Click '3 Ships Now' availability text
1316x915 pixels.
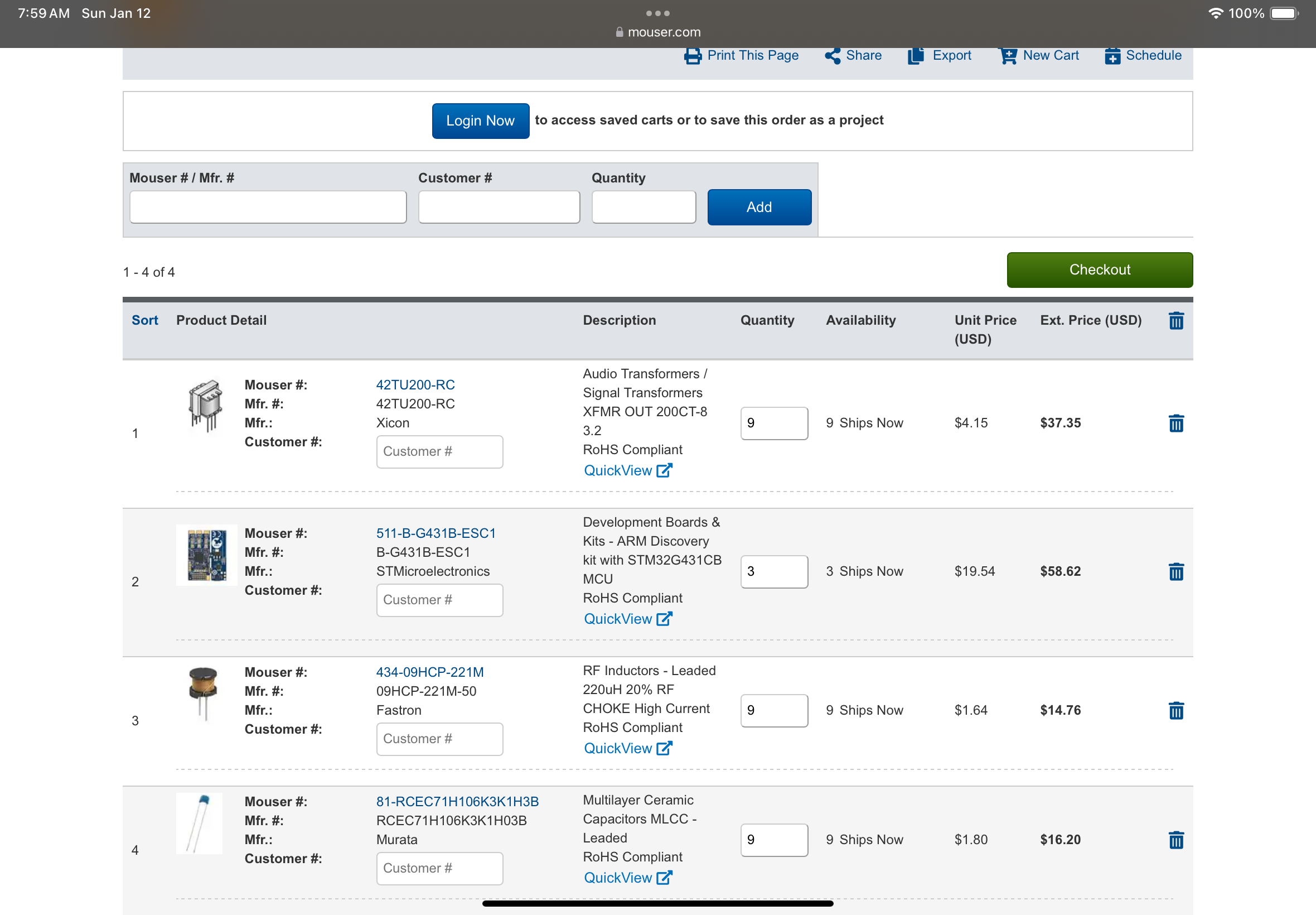864,571
